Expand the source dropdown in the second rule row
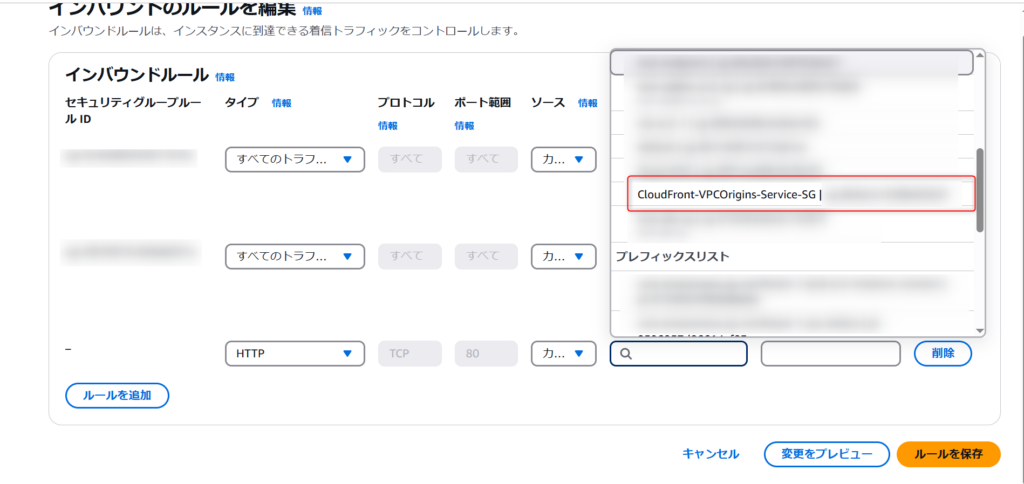 563,256
